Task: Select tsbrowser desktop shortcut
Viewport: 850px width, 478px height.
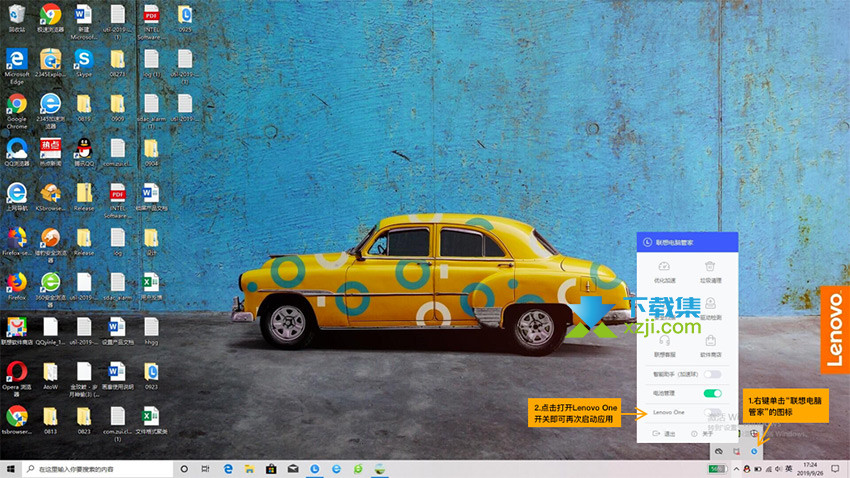Action: coord(17,420)
